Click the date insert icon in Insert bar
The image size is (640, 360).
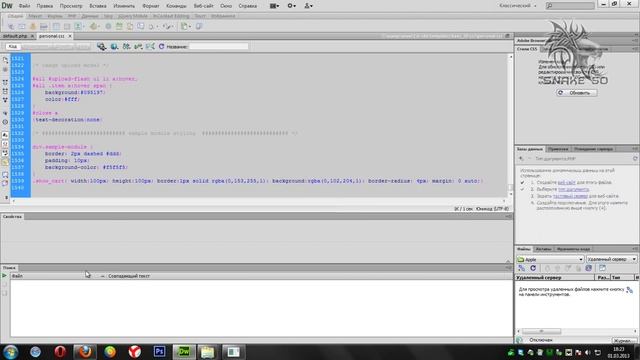[119, 27]
